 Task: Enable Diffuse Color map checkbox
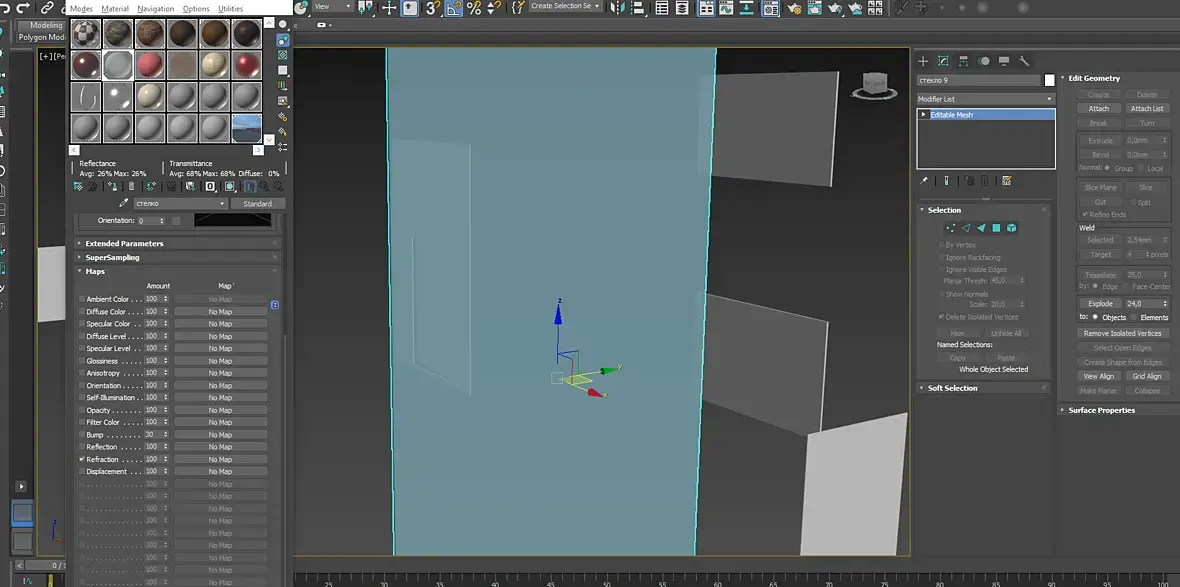pyautogui.click(x=82, y=312)
